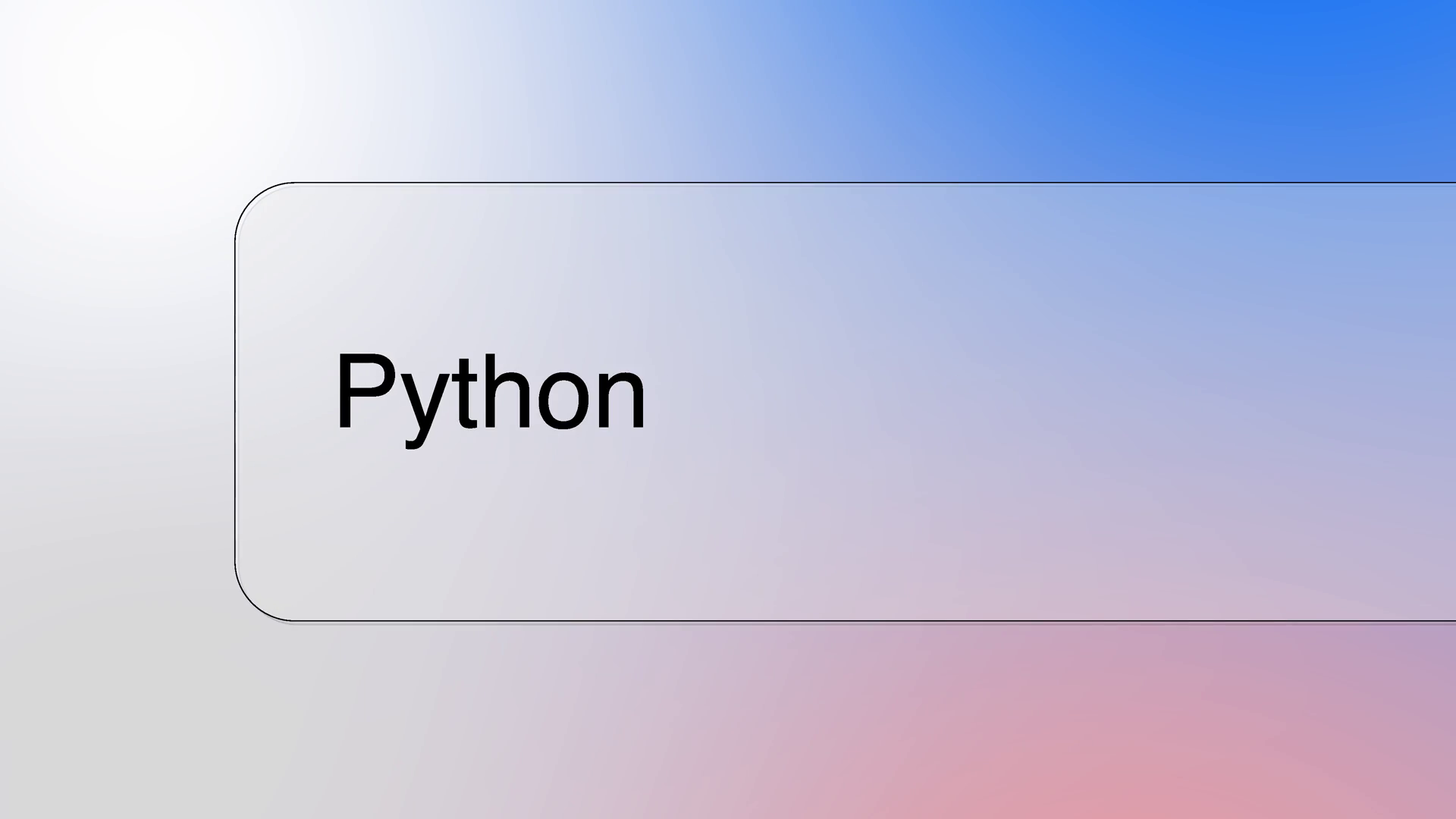
Task: Click the gray background below card's left corner
Action: tap(190, 720)
